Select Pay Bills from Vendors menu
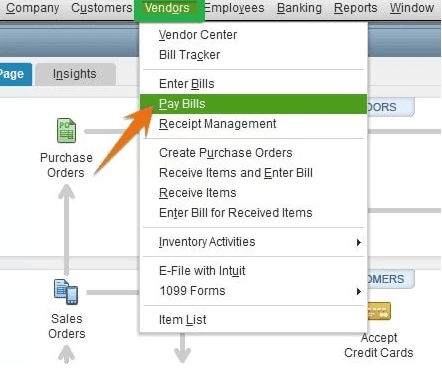 253,104
